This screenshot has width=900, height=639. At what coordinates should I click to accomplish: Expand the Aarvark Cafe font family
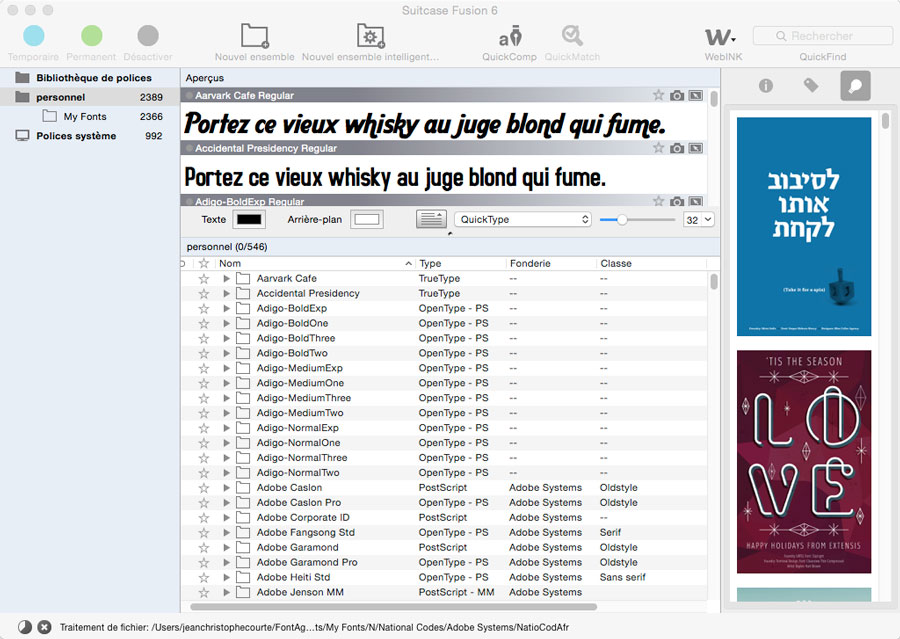coord(226,278)
